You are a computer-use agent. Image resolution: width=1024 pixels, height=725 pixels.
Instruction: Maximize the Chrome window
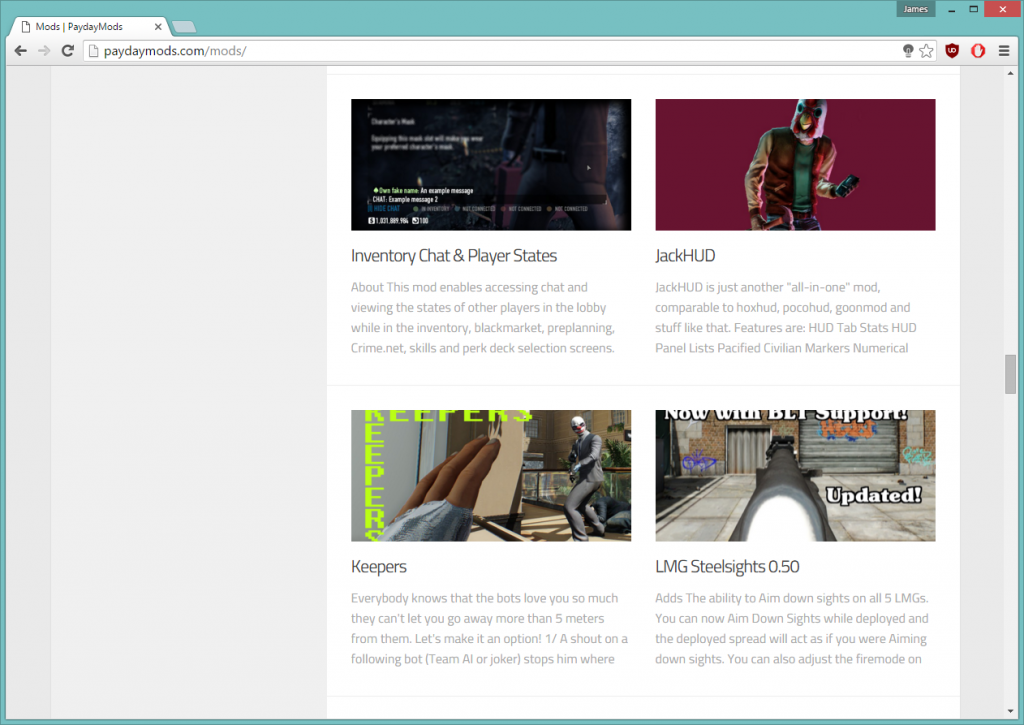(973, 9)
